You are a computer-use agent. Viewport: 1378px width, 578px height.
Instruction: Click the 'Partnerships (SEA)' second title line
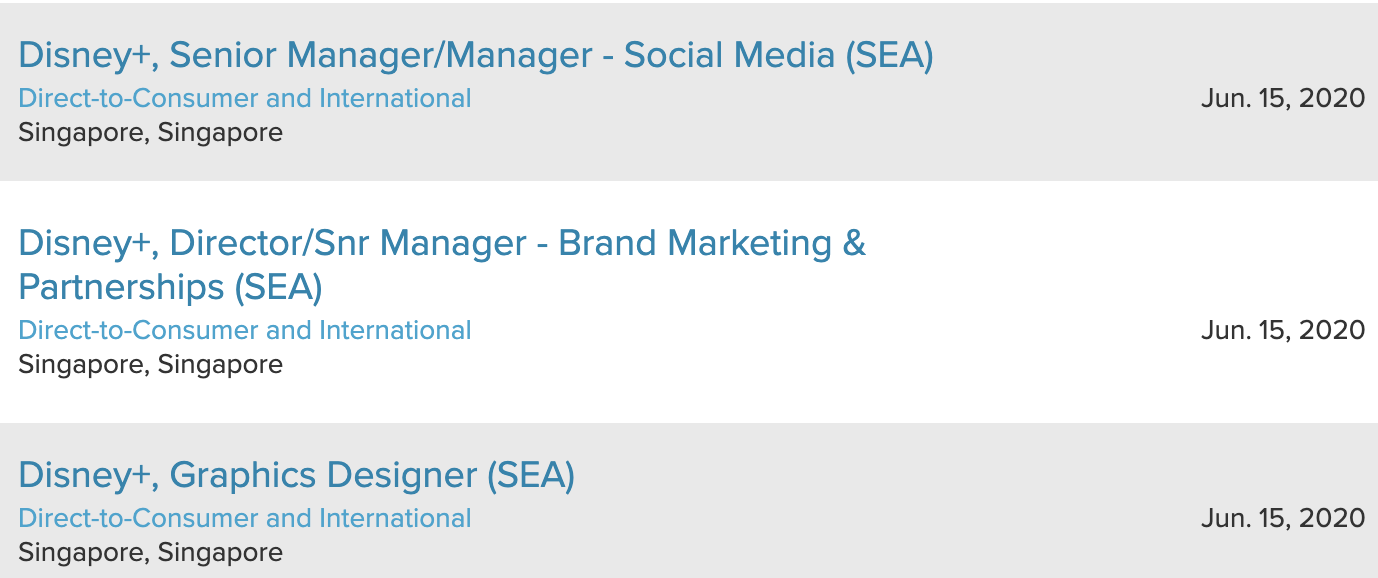(170, 288)
